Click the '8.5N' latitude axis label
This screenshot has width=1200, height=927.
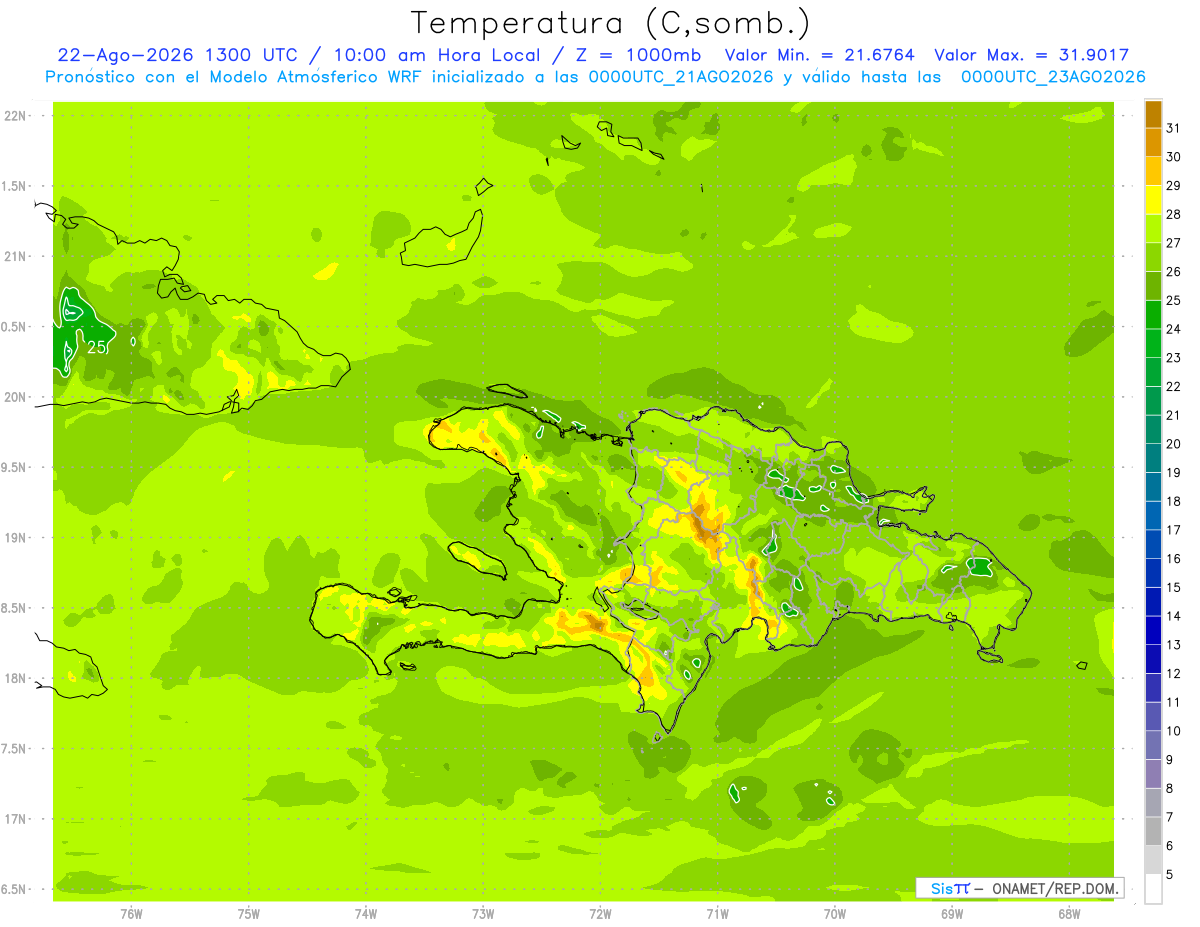point(14,608)
